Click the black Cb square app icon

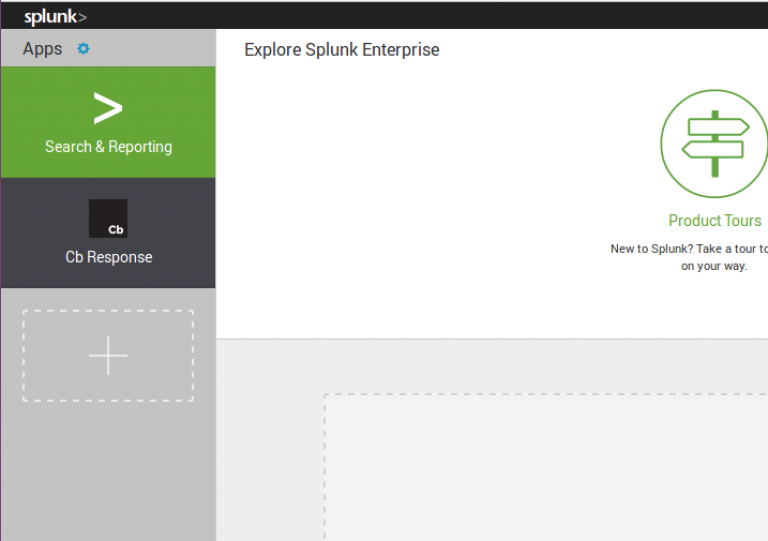(108, 218)
